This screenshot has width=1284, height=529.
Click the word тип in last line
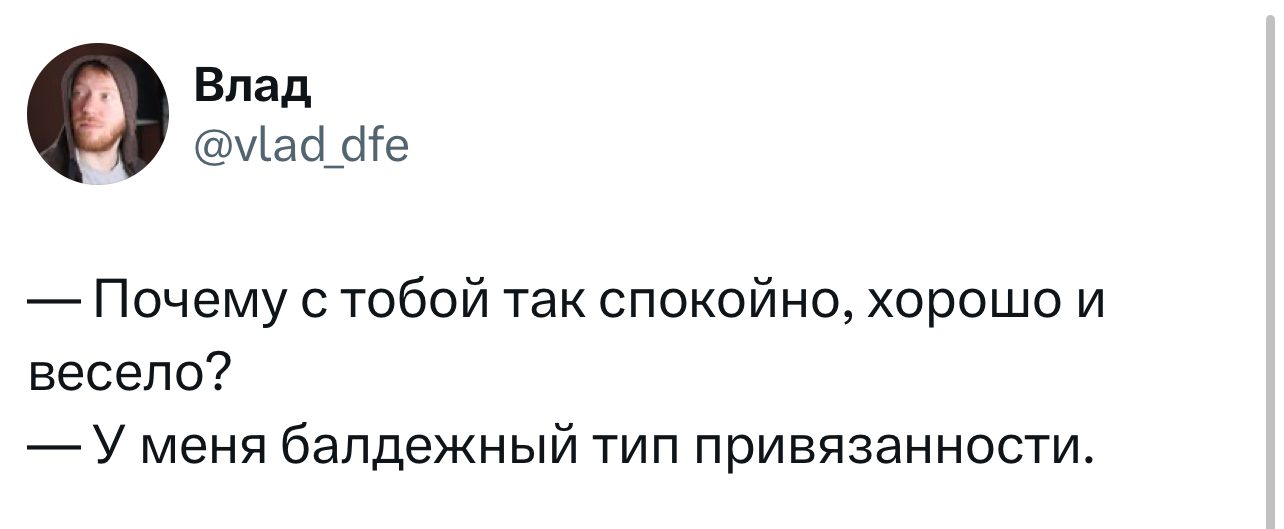point(638,445)
